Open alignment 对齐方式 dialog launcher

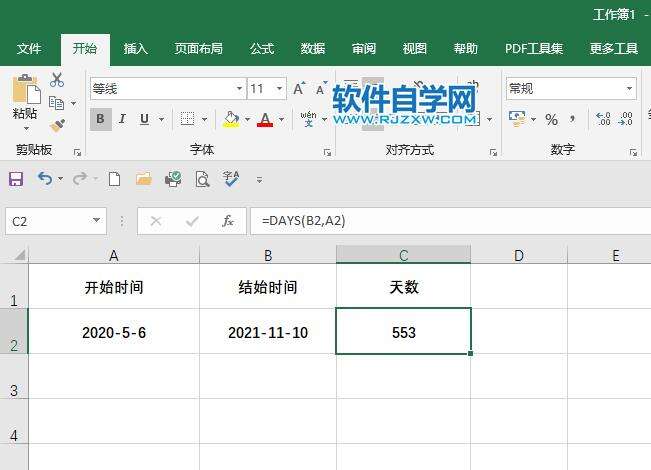click(x=493, y=153)
